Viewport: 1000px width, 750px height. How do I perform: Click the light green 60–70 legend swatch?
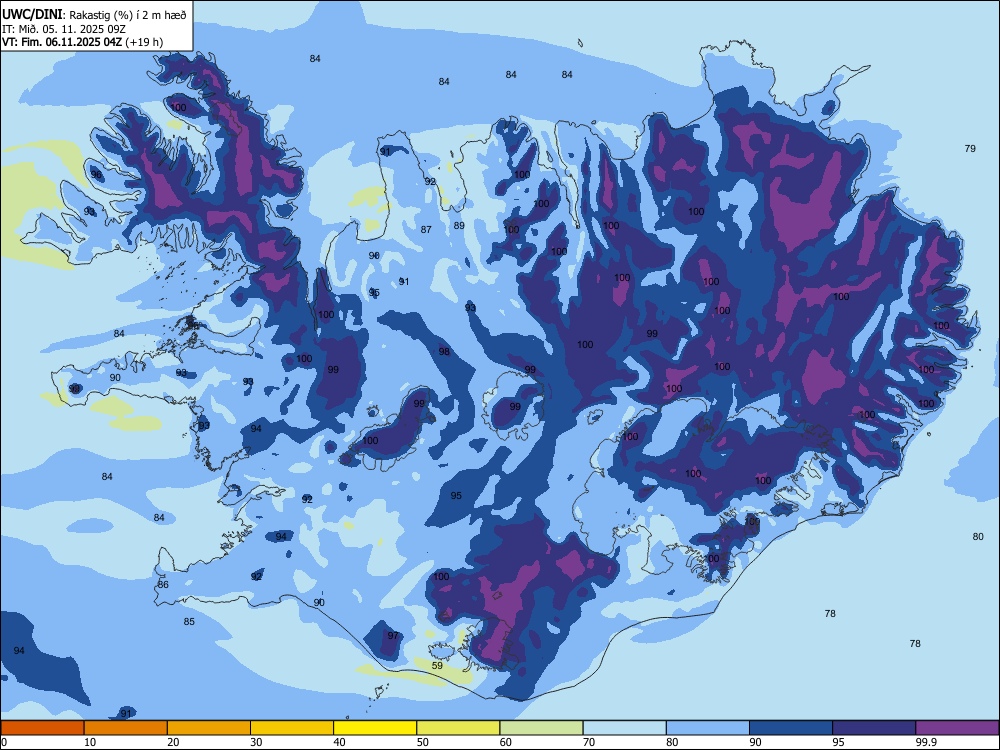point(541,728)
